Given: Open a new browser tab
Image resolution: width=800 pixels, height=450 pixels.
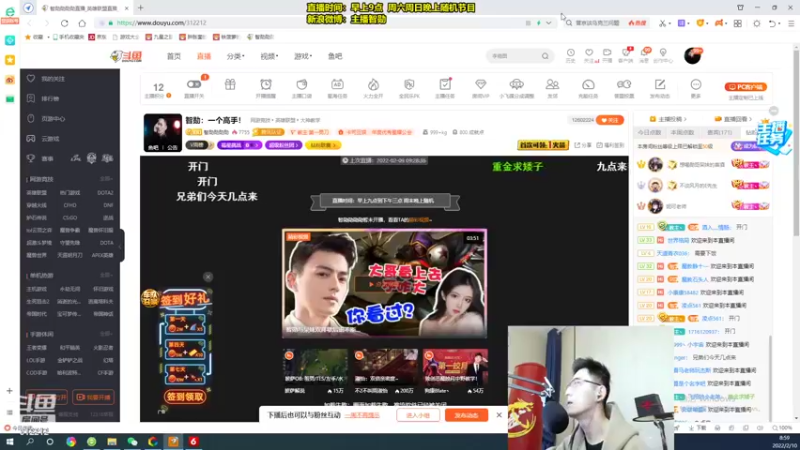Looking at the screenshot, I should point(140,8).
